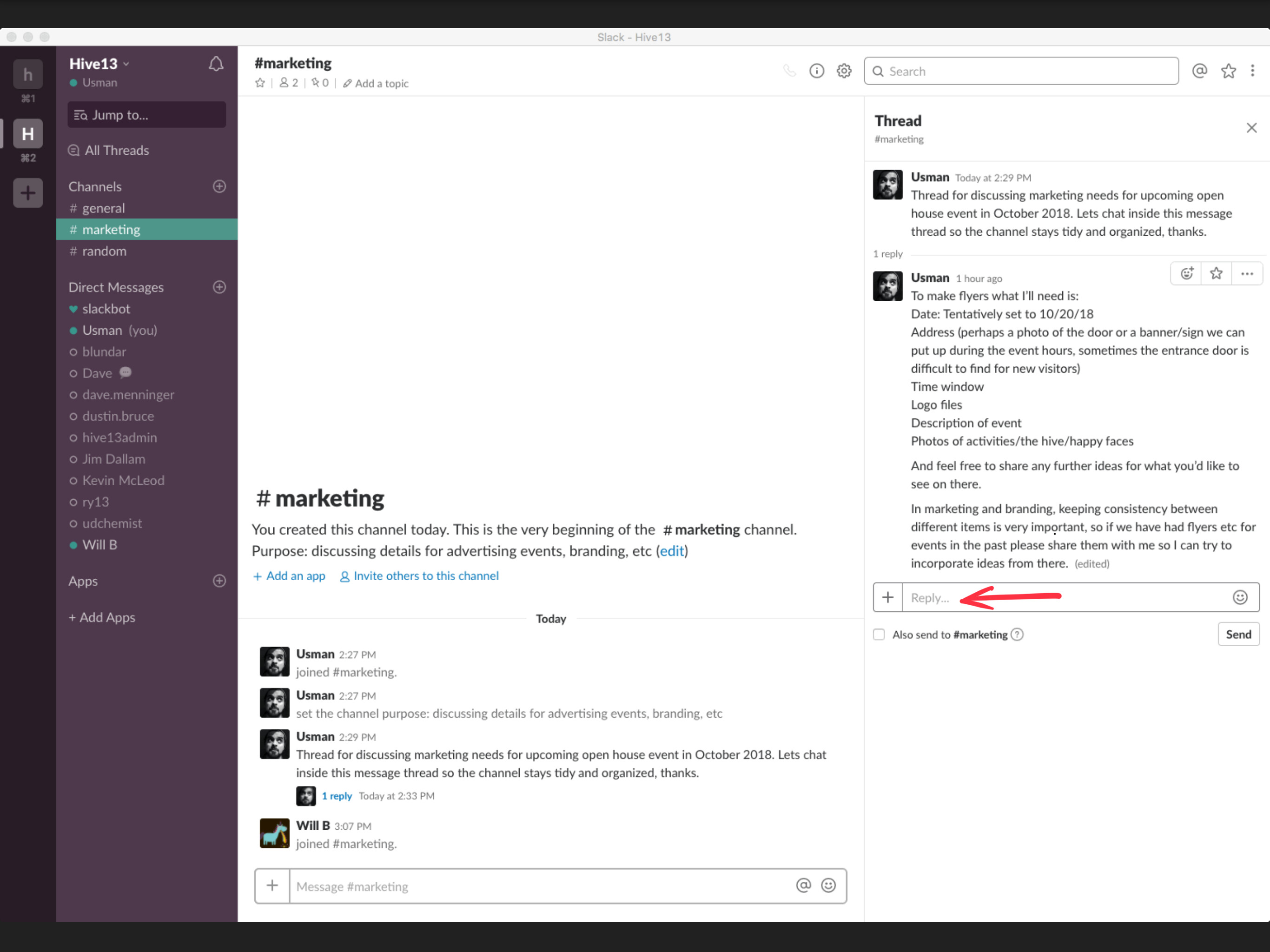The height and width of the screenshot is (952, 1270).
Task: Open Jim Dallam direct message
Action: point(146,459)
